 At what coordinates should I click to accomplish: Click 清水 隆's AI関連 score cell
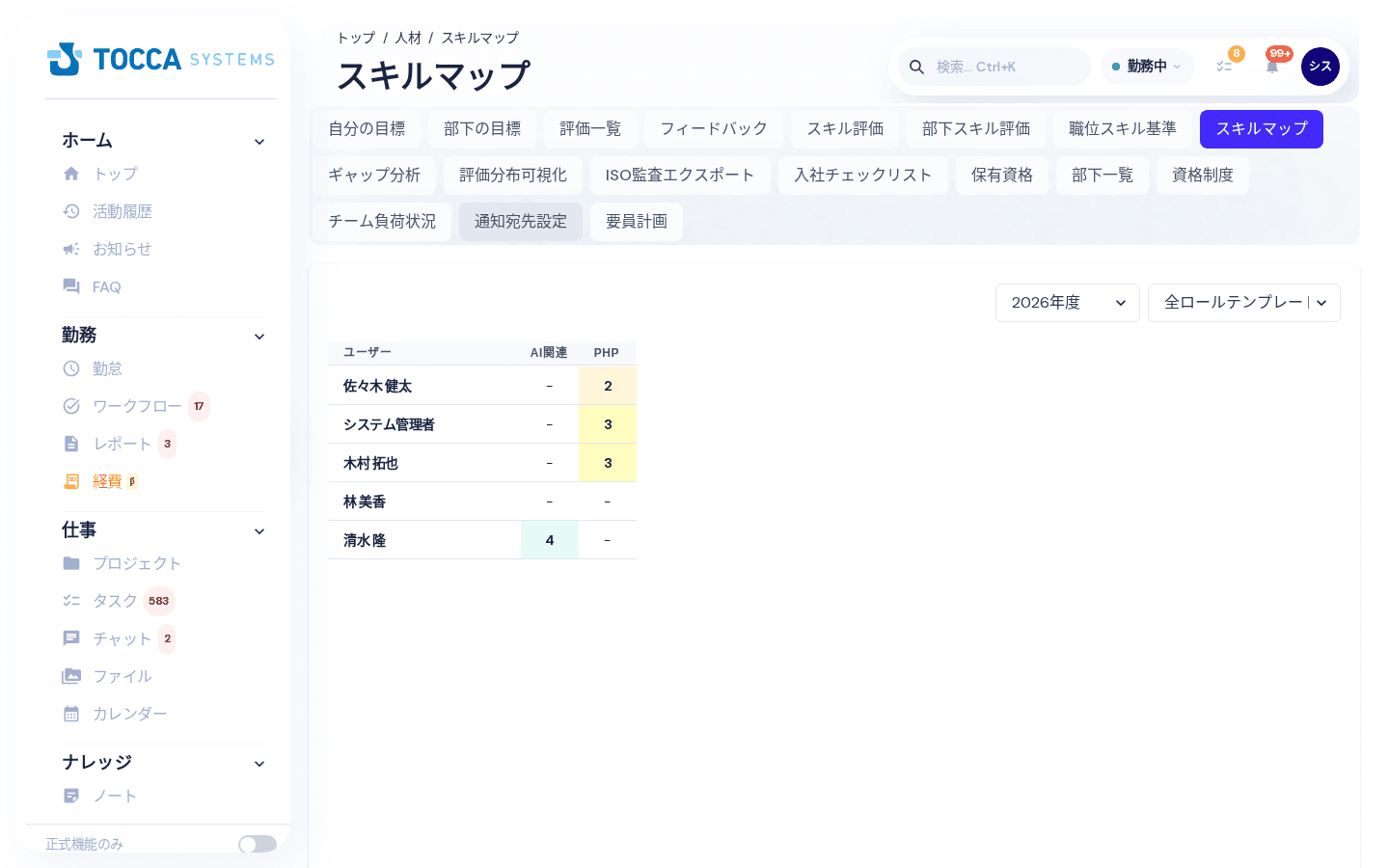(x=550, y=540)
